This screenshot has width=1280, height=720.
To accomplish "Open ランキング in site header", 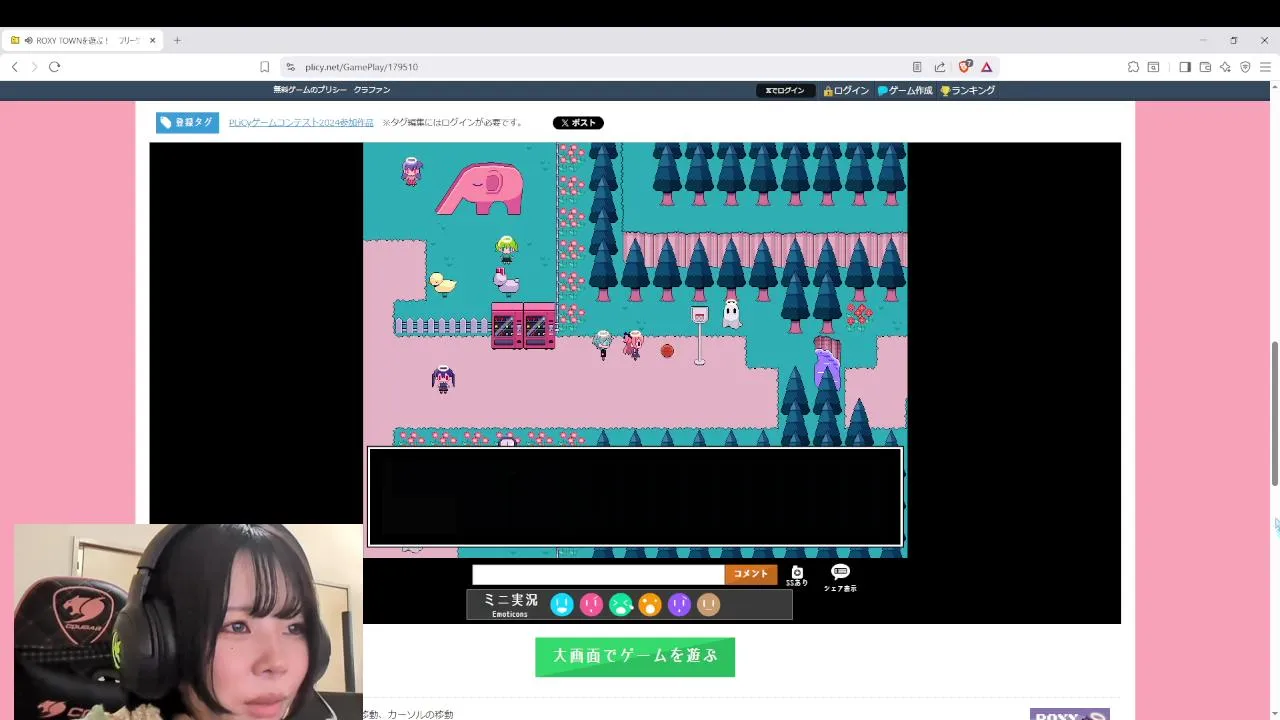I will [x=968, y=90].
